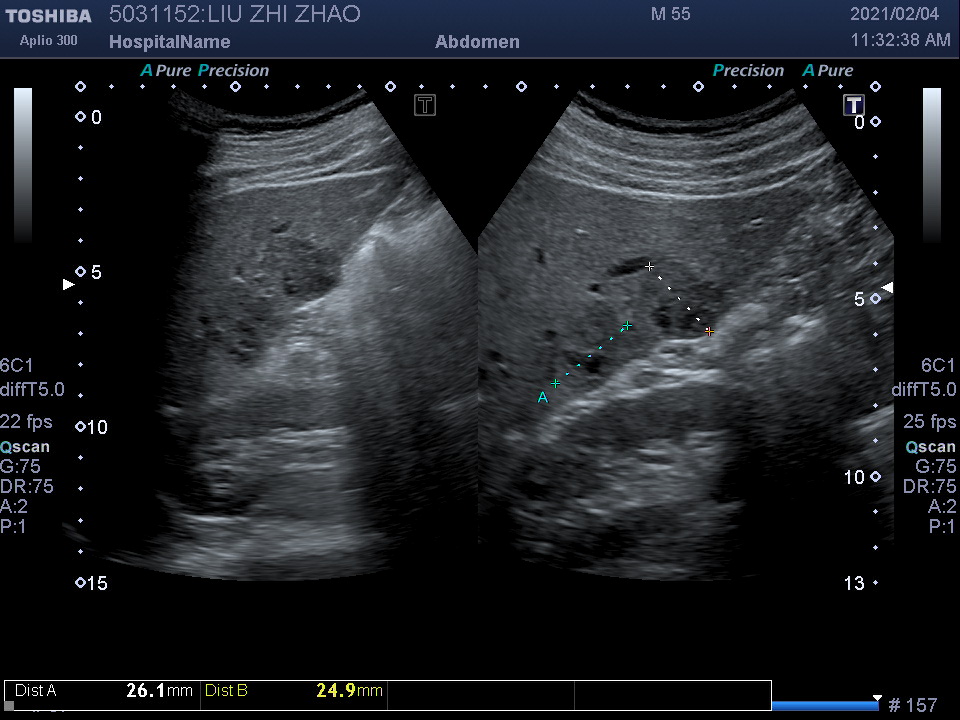Select the Abdomen preset label
This screenshot has height=720, width=960.
coord(477,42)
